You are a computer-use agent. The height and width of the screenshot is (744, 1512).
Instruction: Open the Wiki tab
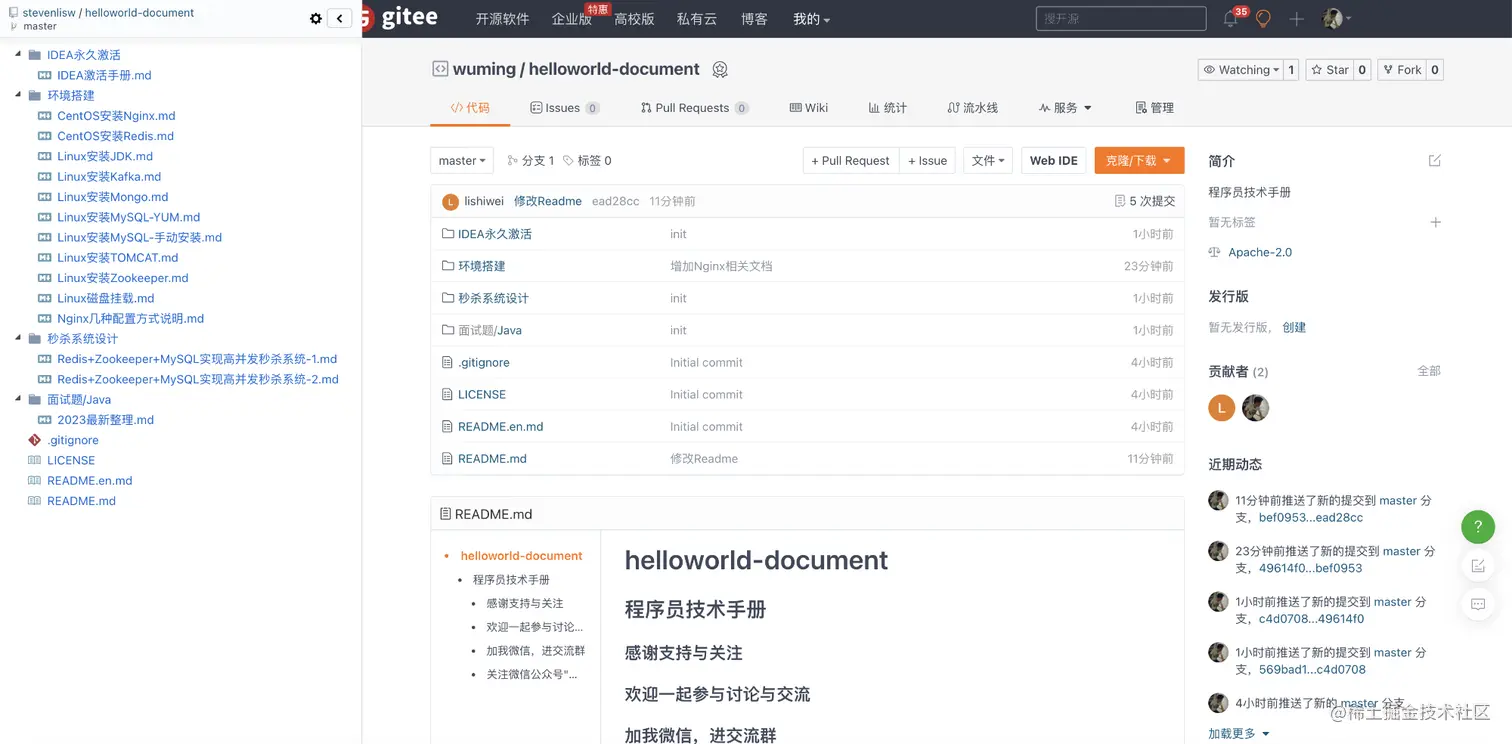point(808,108)
